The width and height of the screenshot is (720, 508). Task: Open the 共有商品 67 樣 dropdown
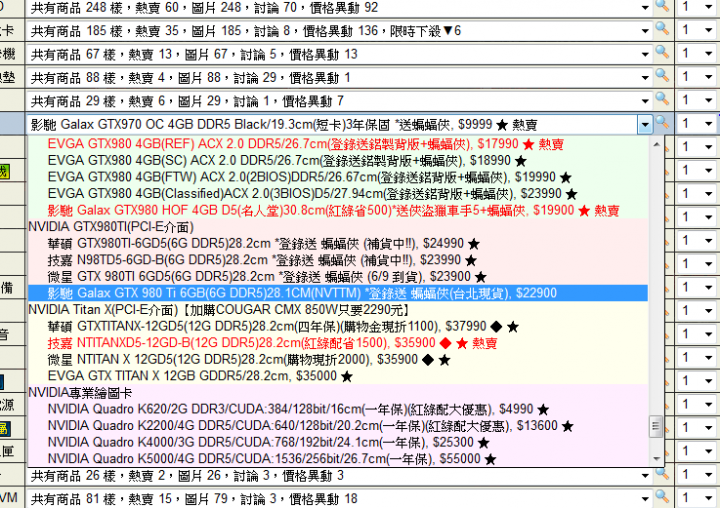[x=645, y=54]
